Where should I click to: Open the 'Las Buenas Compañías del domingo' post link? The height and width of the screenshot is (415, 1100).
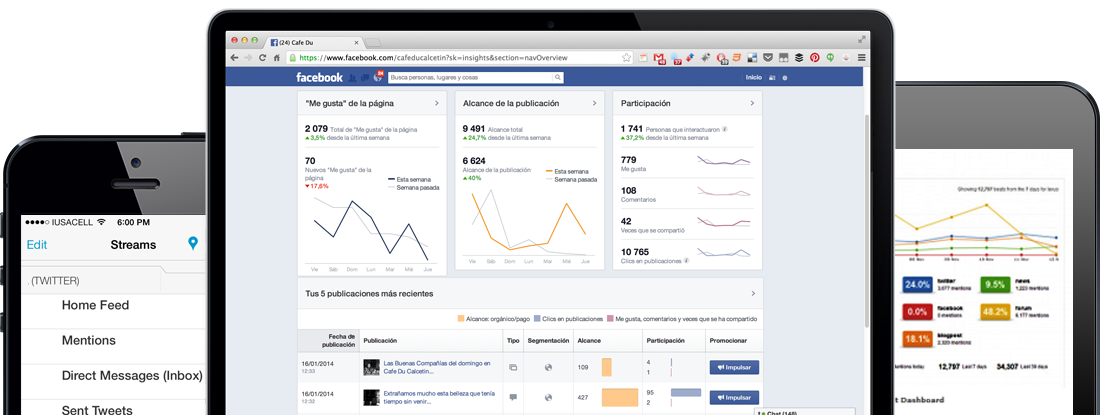437,367
